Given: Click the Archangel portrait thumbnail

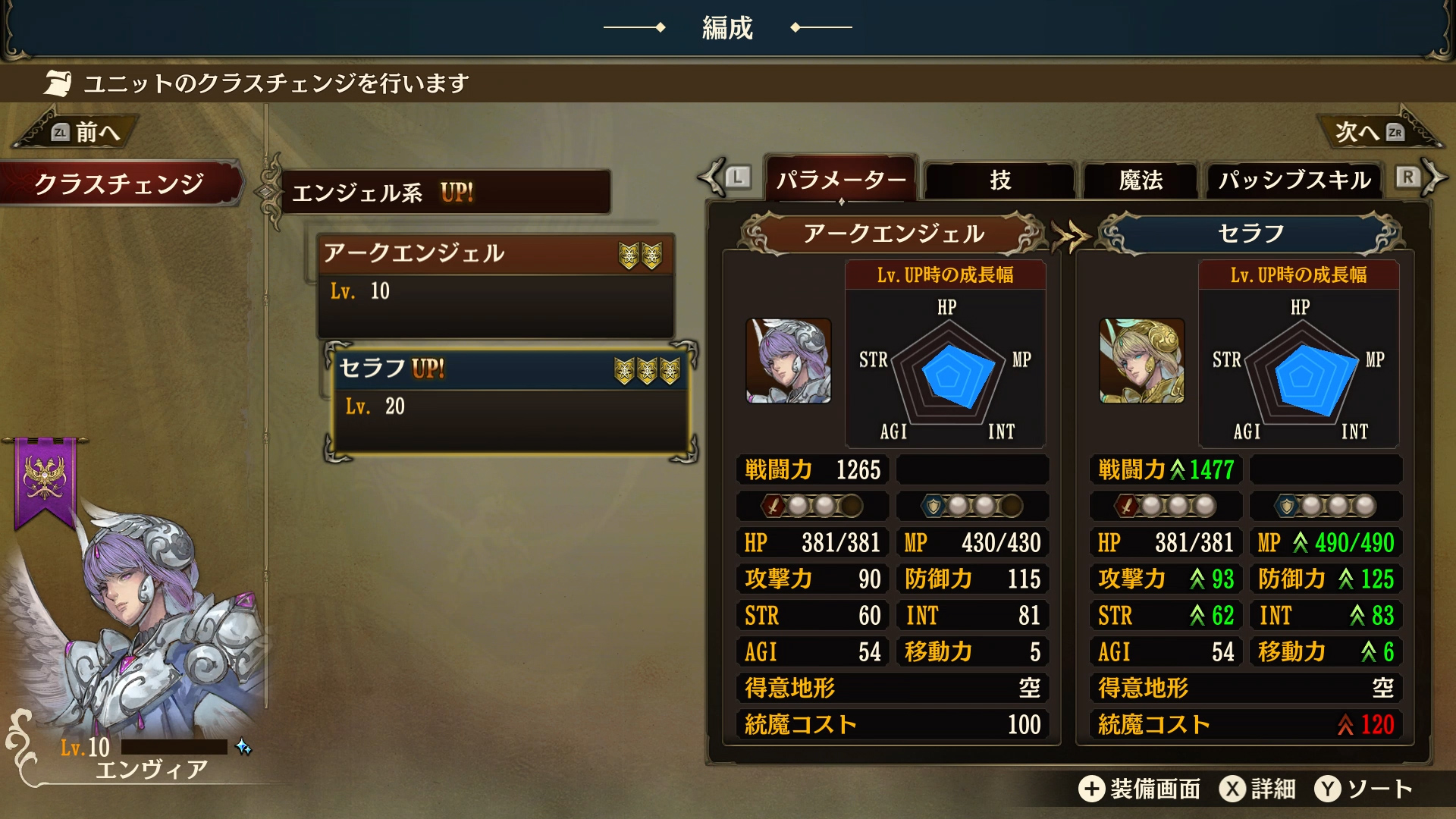Looking at the screenshot, I should tap(789, 361).
